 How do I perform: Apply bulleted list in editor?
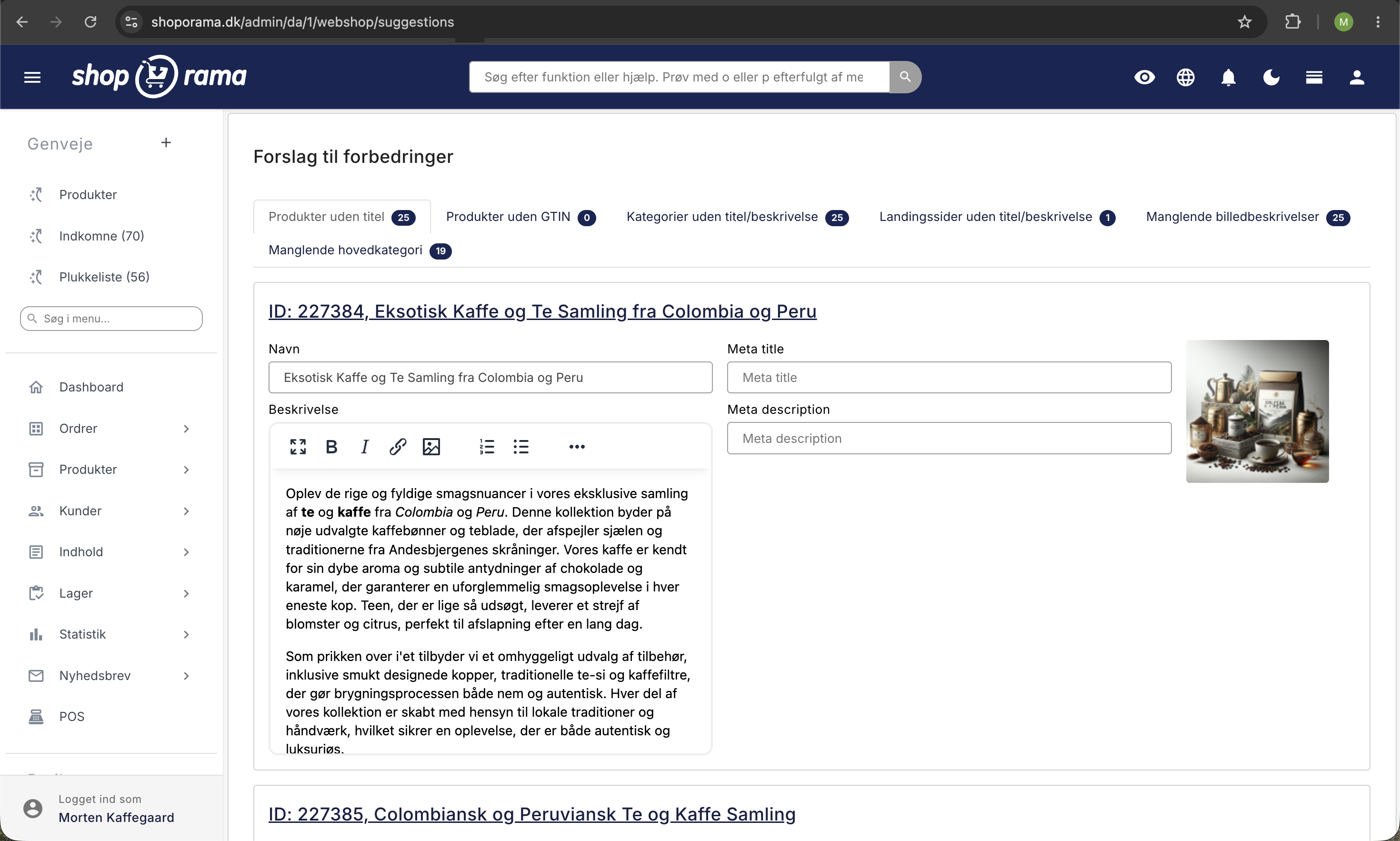coord(520,447)
